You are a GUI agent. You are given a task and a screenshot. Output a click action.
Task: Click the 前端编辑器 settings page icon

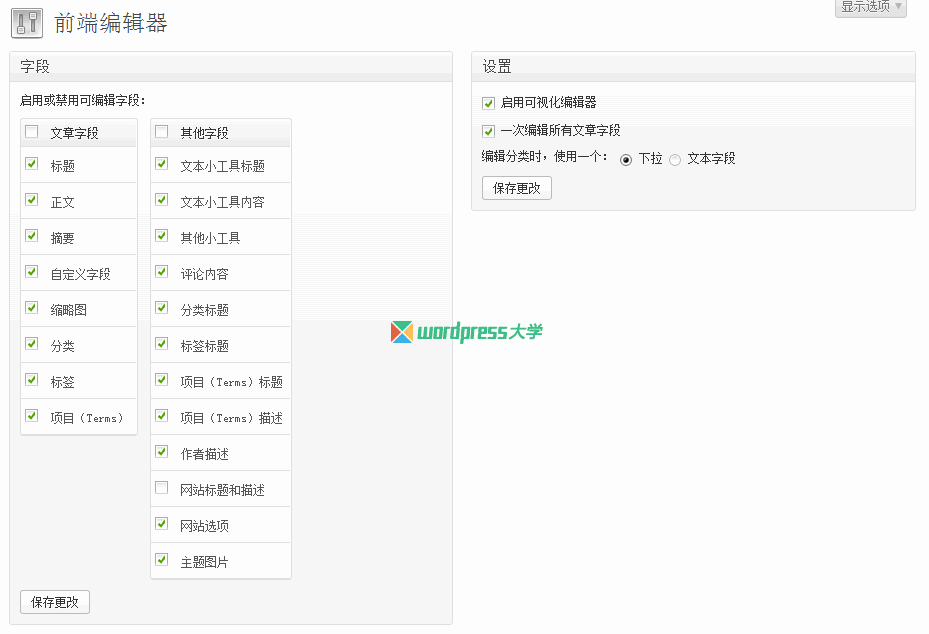click(x=27, y=23)
